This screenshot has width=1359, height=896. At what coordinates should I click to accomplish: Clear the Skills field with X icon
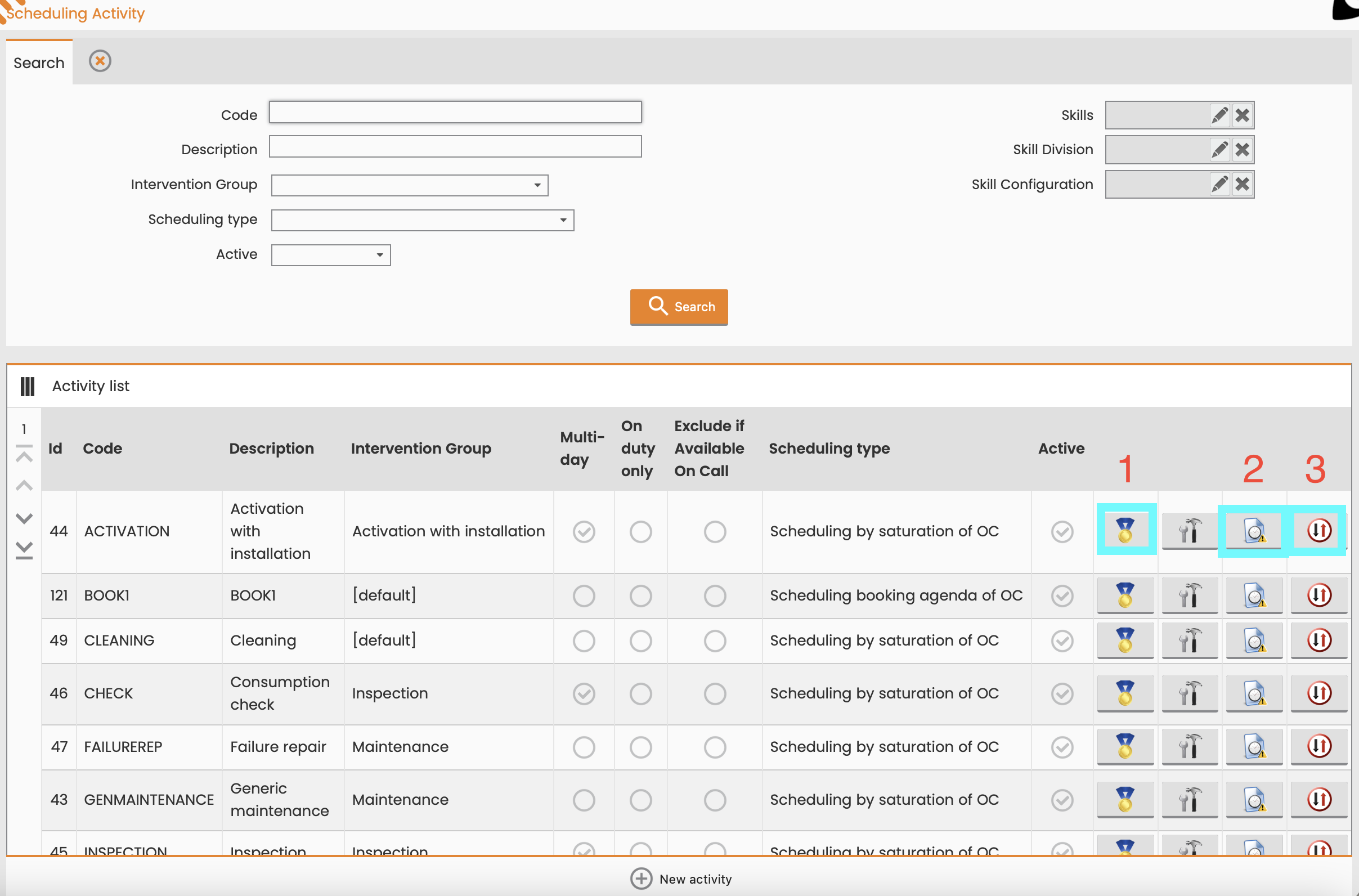(1242, 115)
